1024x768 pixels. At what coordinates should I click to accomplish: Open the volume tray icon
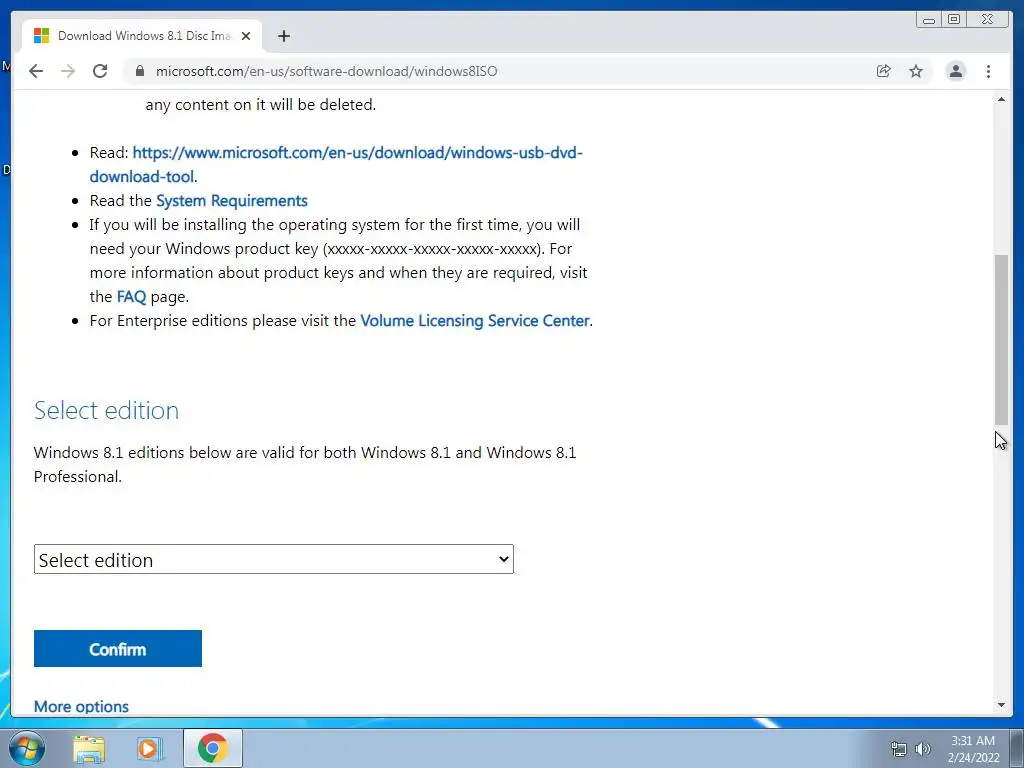[x=922, y=749]
